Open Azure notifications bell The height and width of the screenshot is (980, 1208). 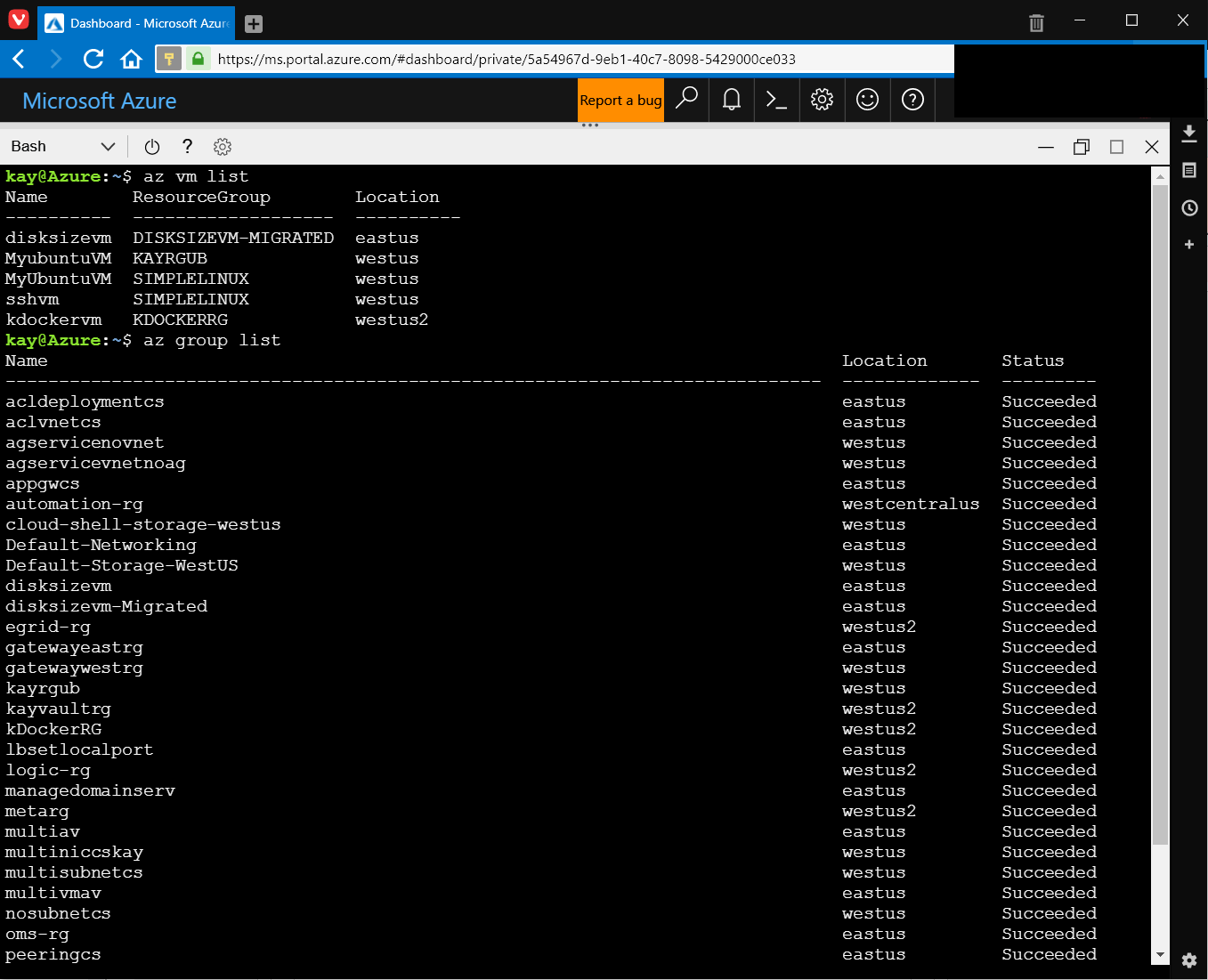(731, 100)
